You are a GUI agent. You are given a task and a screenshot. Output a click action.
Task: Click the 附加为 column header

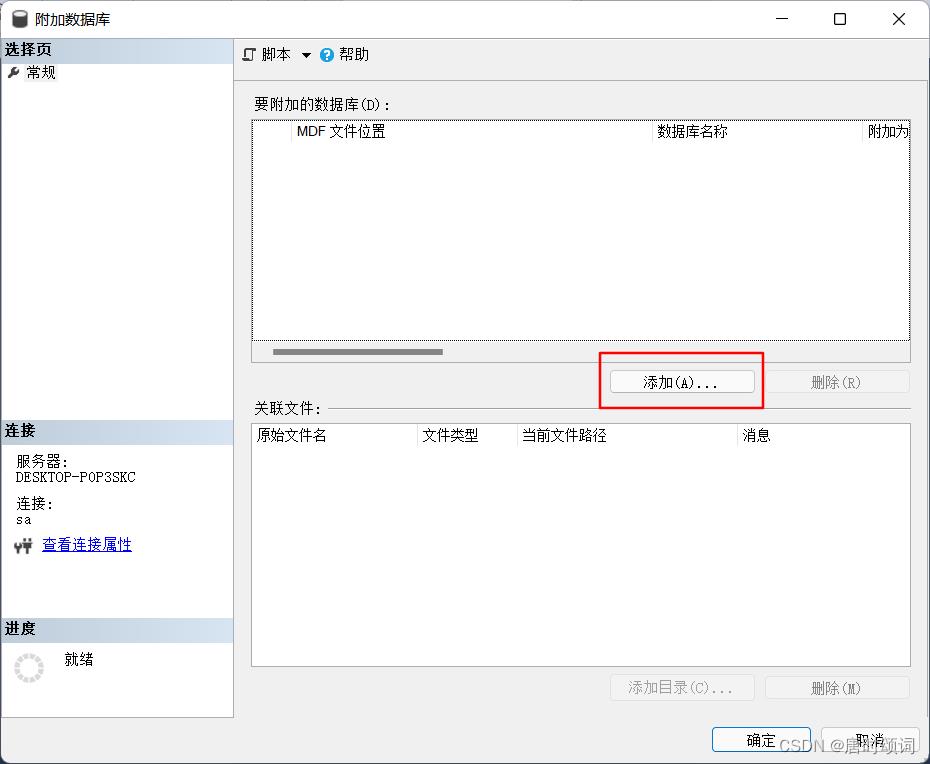pyautogui.click(x=886, y=131)
